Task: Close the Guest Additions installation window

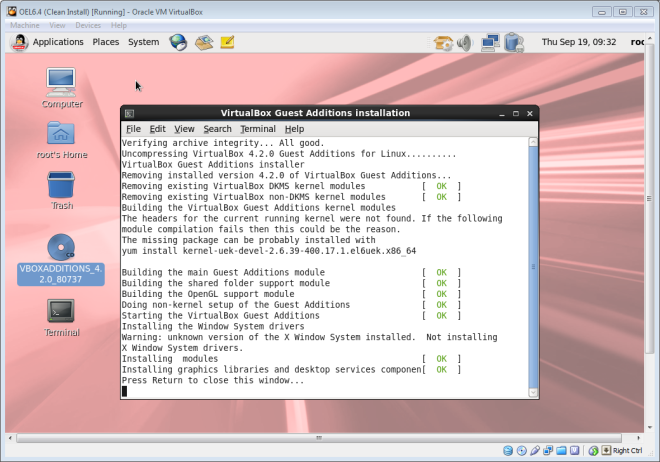Action: coord(530,114)
